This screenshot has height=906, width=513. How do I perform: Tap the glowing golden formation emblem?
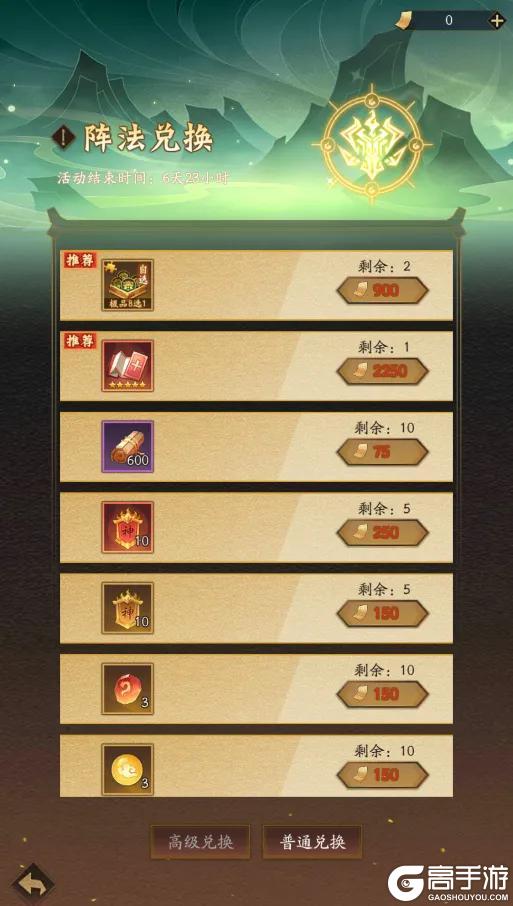pos(372,143)
